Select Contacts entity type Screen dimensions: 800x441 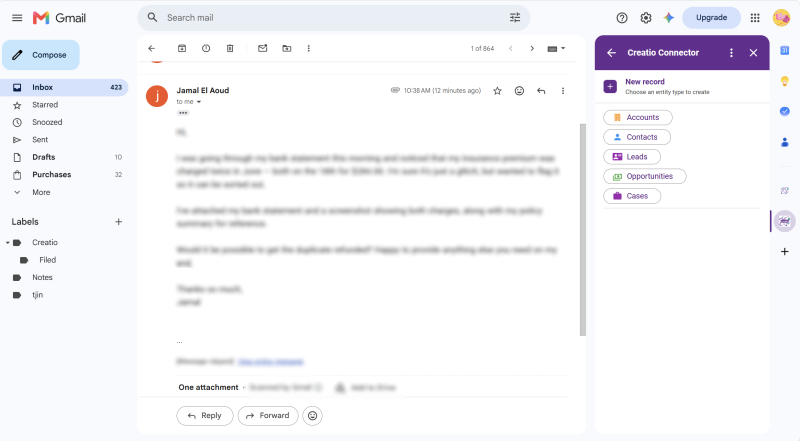pyautogui.click(x=637, y=137)
